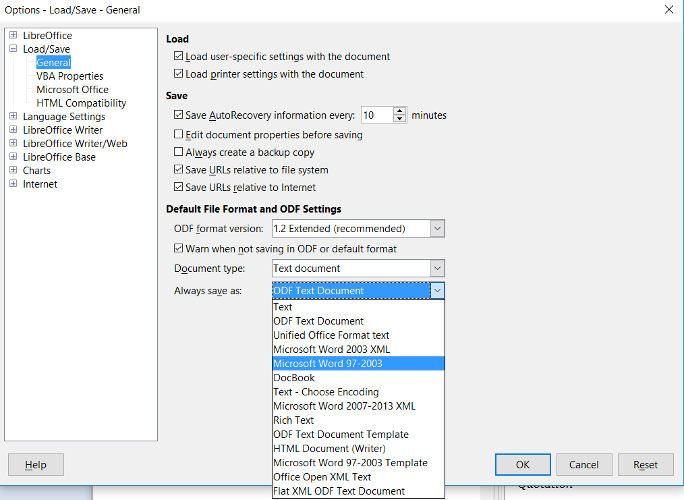Expand the Language Settings node
684x500 pixels.
coord(13,116)
